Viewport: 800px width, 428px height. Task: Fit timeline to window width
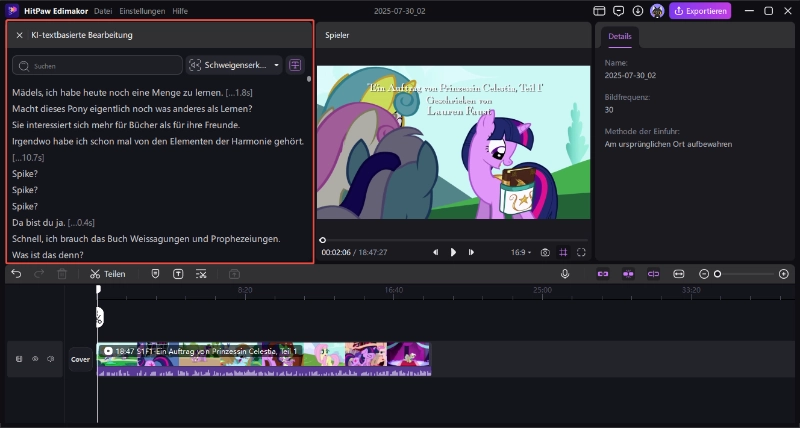pyautogui.click(x=679, y=274)
